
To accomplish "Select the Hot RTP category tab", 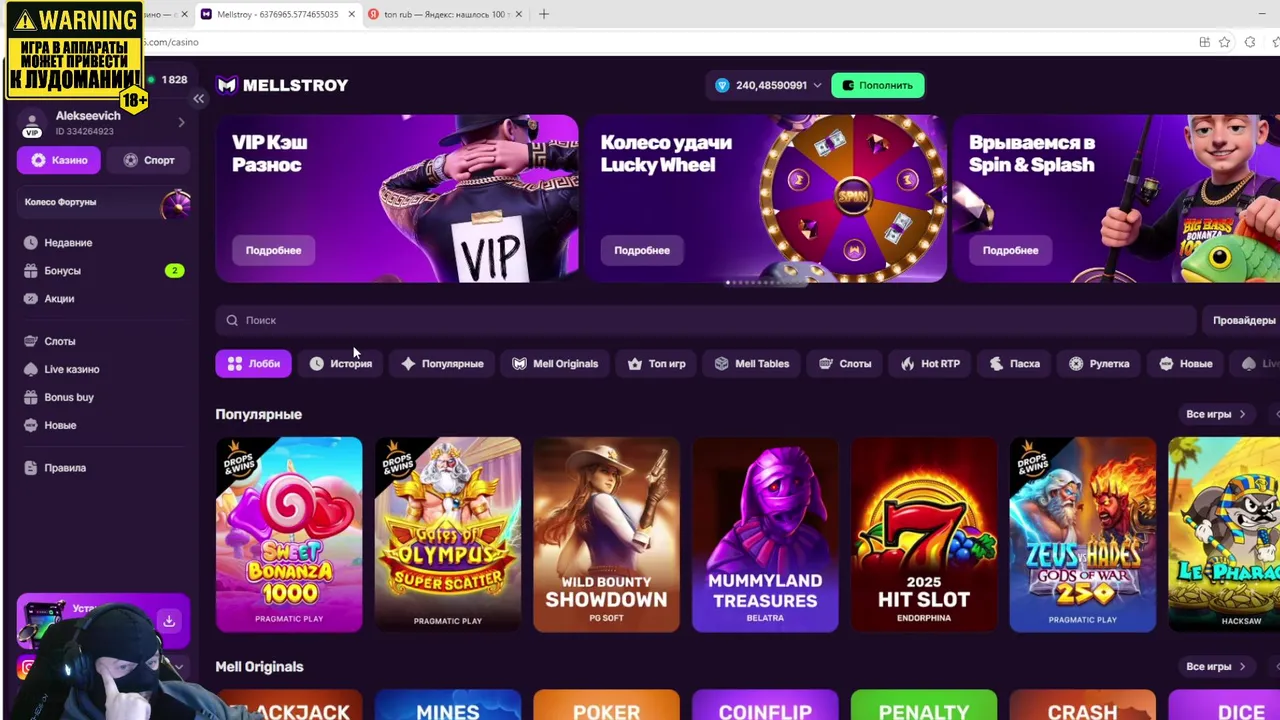I will pyautogui.click(x=930, y=364).
